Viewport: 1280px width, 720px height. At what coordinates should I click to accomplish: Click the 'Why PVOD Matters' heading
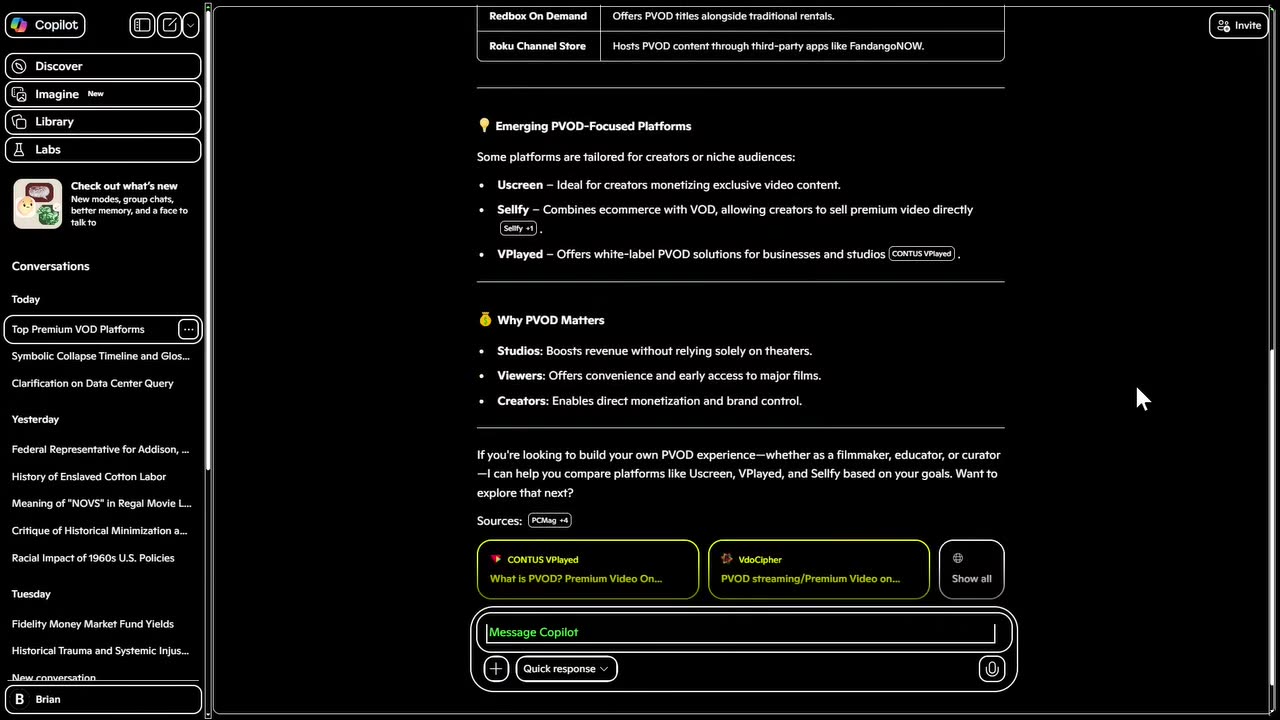pos(551,320)
